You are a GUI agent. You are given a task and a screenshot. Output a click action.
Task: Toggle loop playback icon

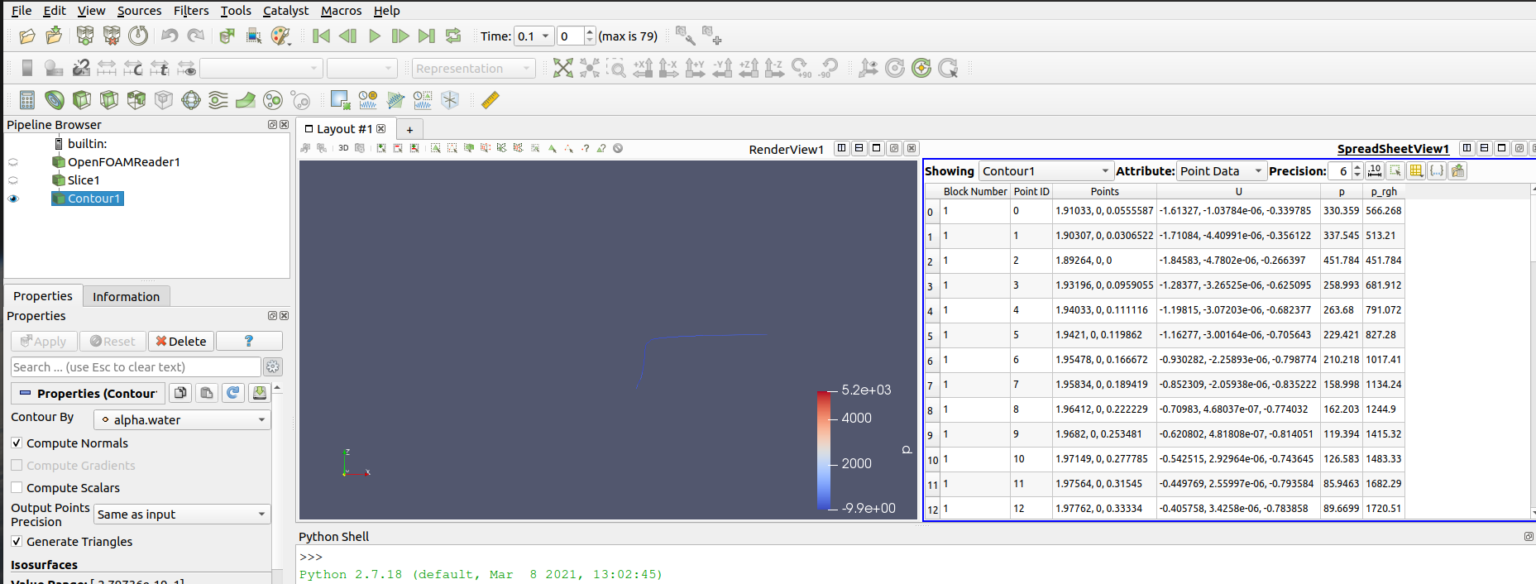[x=453, y=36]
